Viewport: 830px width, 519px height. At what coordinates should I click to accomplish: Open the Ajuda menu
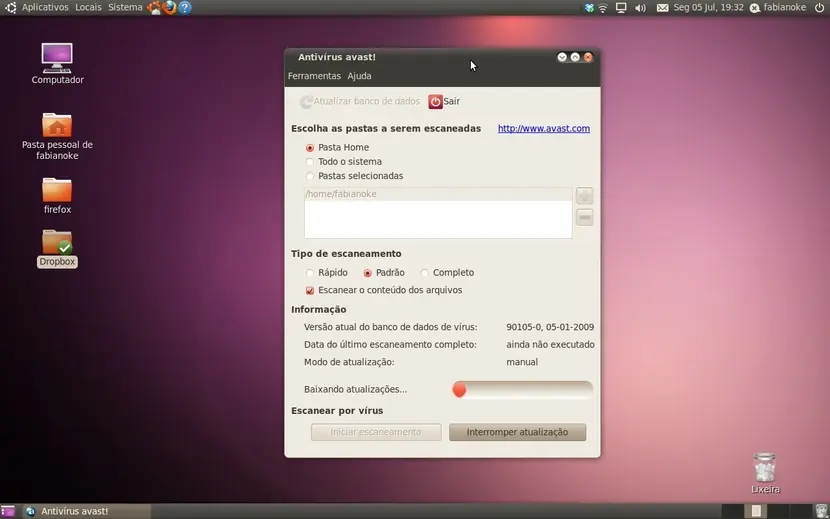(359, 76)
